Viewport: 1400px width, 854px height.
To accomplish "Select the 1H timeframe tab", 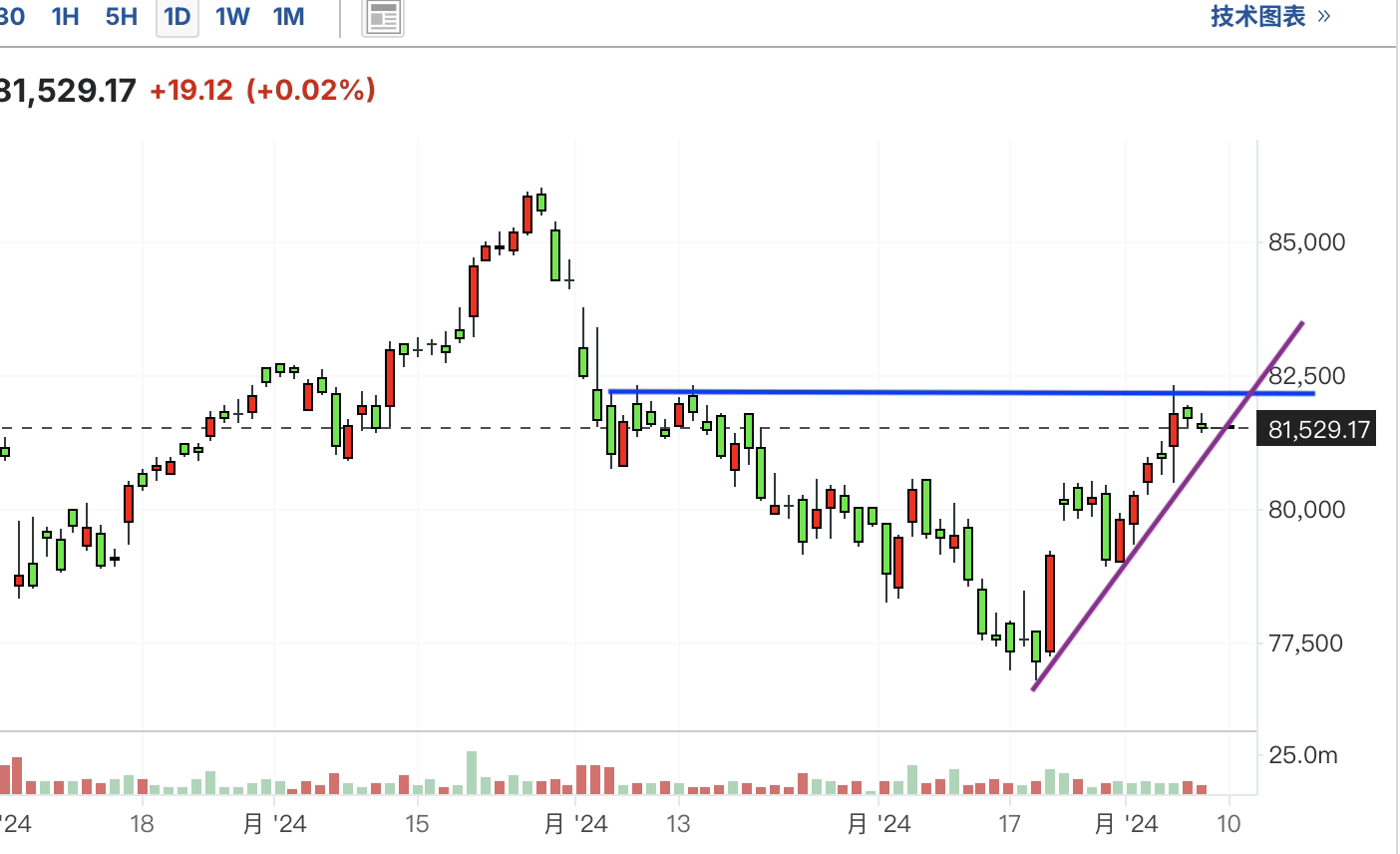I will pos(66,16).
